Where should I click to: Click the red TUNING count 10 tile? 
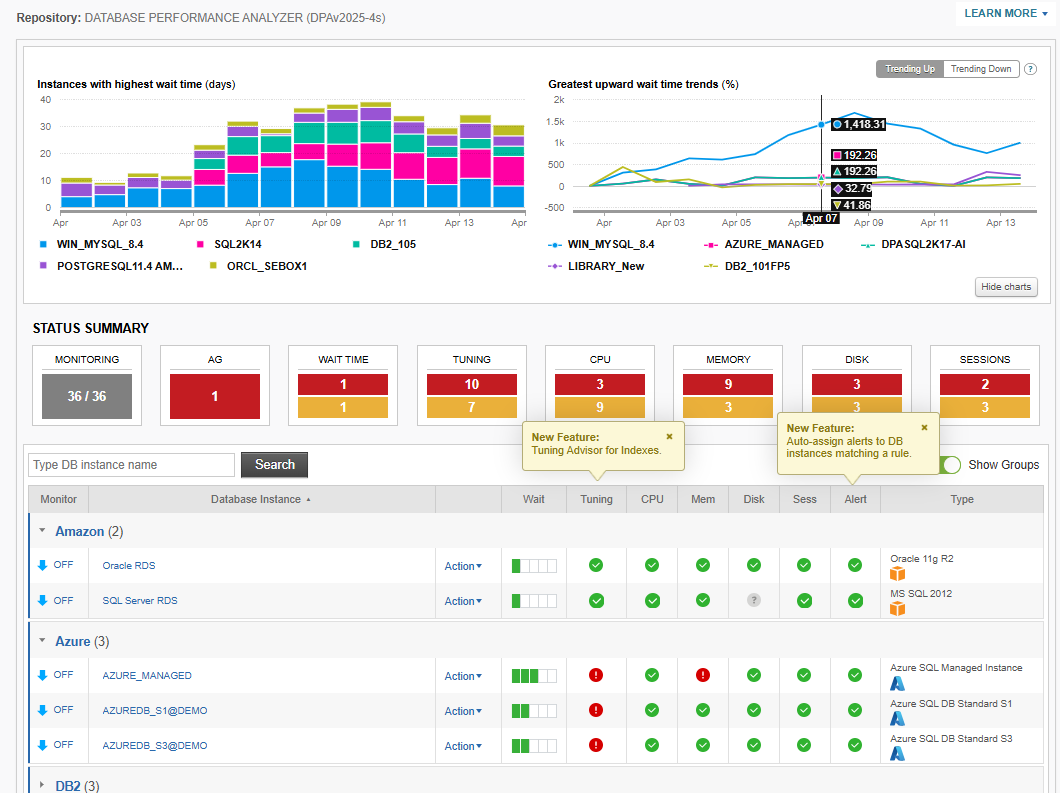pyautogui.click(x=471, y=384)
